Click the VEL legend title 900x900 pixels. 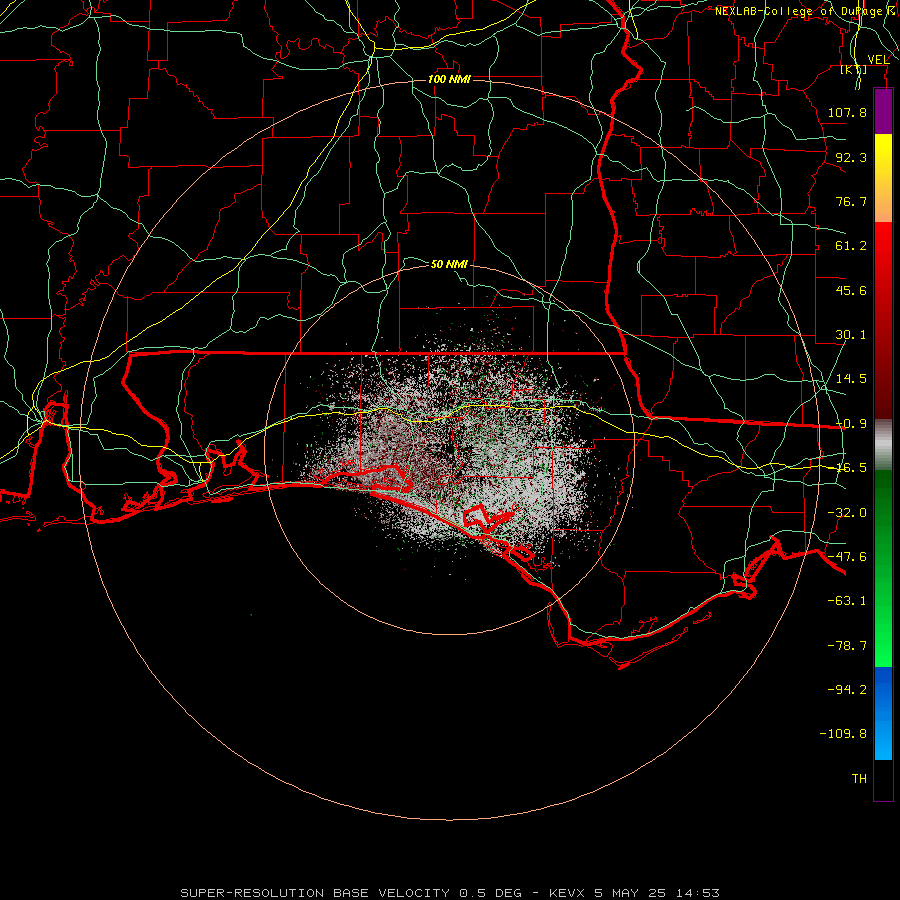878,60
